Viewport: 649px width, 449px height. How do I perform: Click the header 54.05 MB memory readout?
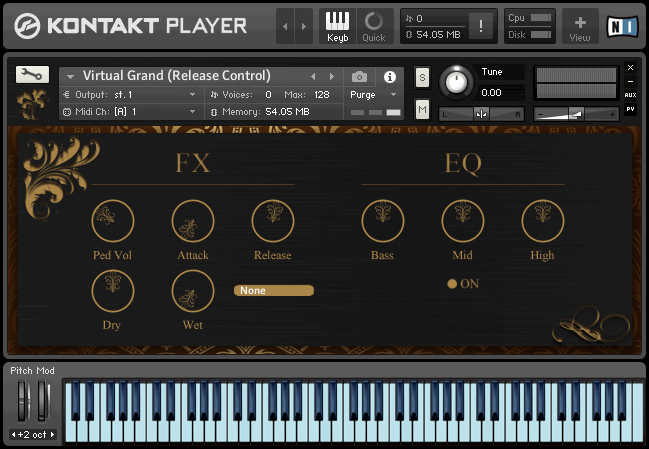click(x=438, y=35)
